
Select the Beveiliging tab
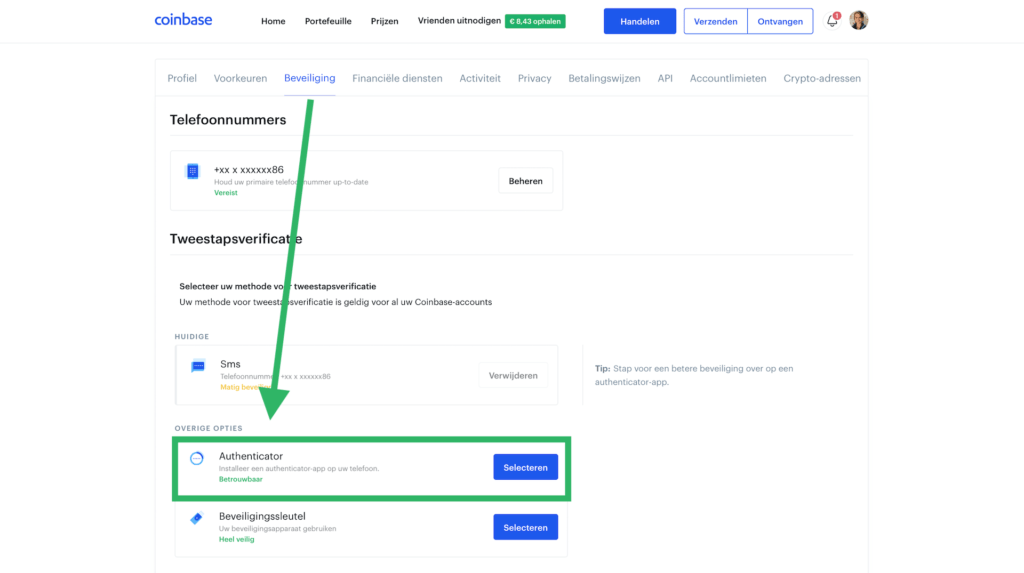pos(310,78)
